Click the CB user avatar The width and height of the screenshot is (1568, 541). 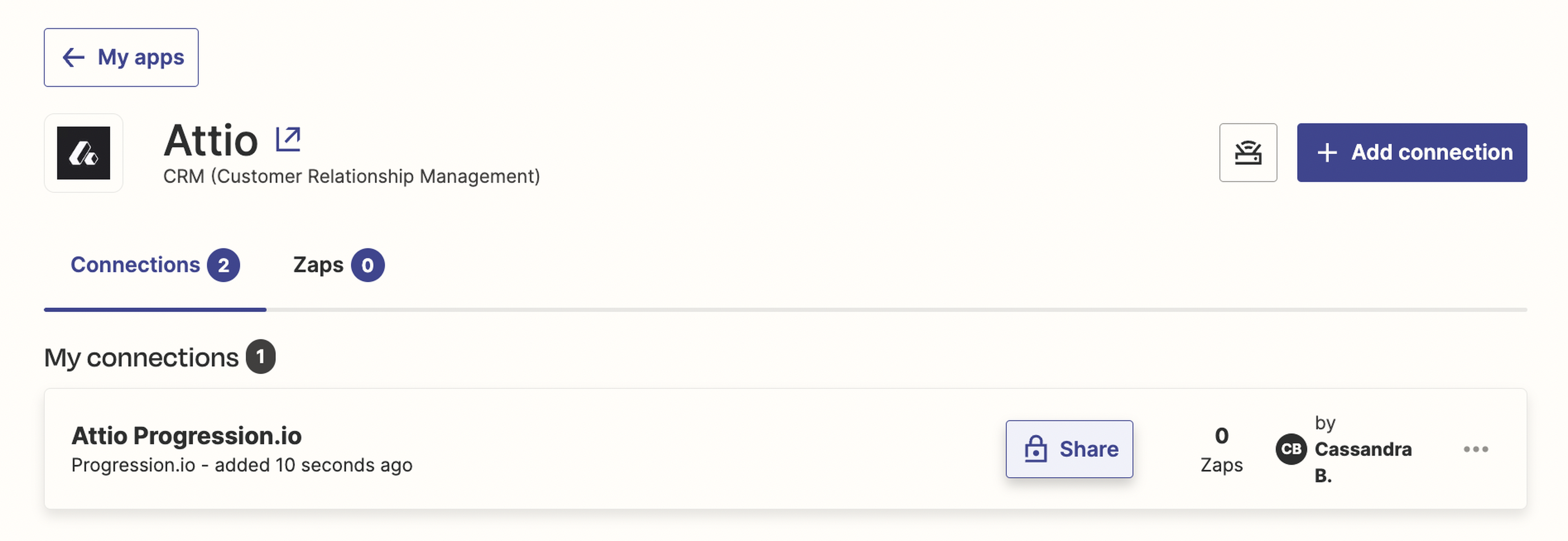1290,449
